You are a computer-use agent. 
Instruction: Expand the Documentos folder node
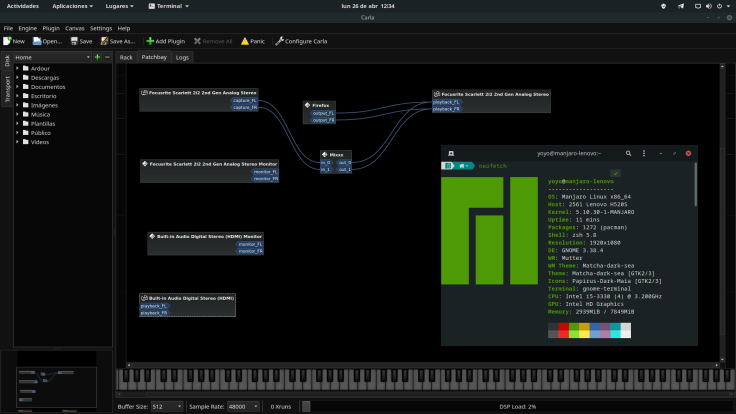(16, 86)
